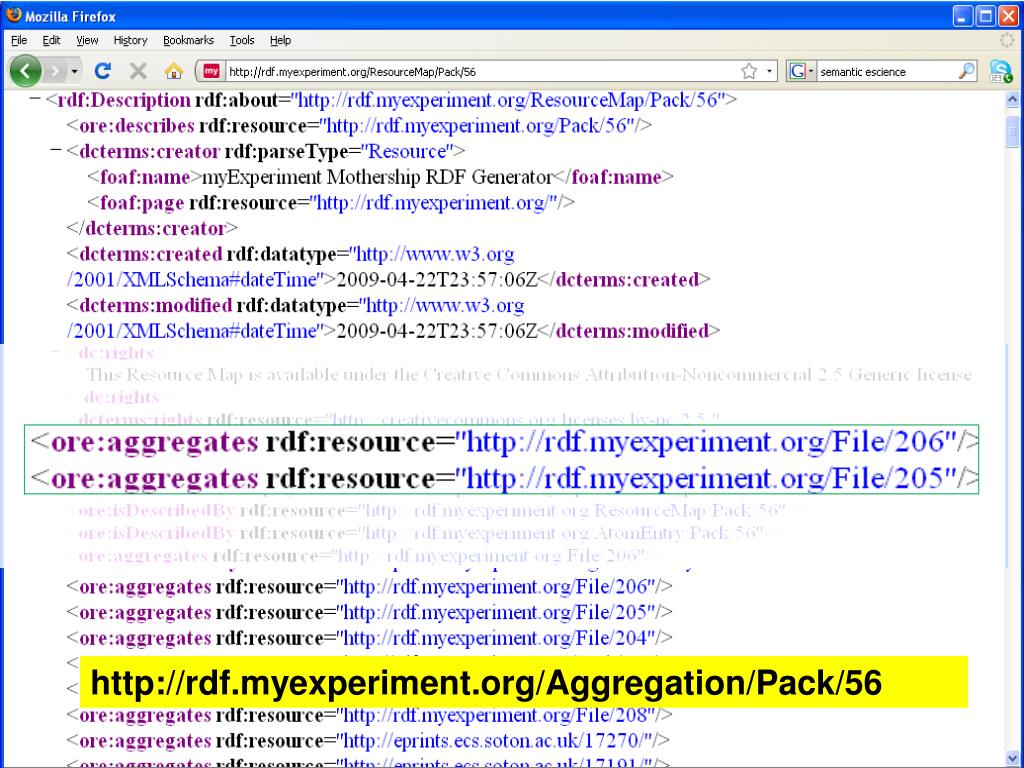The image size is (1024, 768).
Task: Bookmark this page with the star icon
Action: pyautogui.click(x=749, y=71)
